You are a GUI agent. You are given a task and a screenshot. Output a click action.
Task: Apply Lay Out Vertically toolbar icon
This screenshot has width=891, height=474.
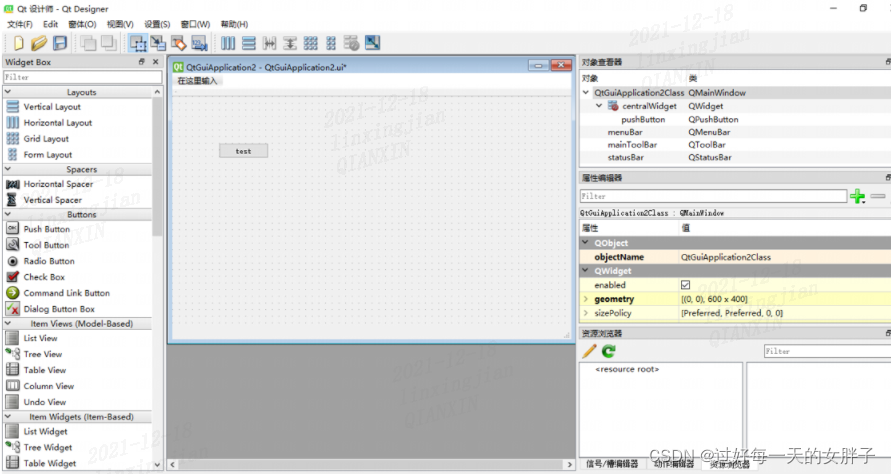tap(248, 43)
